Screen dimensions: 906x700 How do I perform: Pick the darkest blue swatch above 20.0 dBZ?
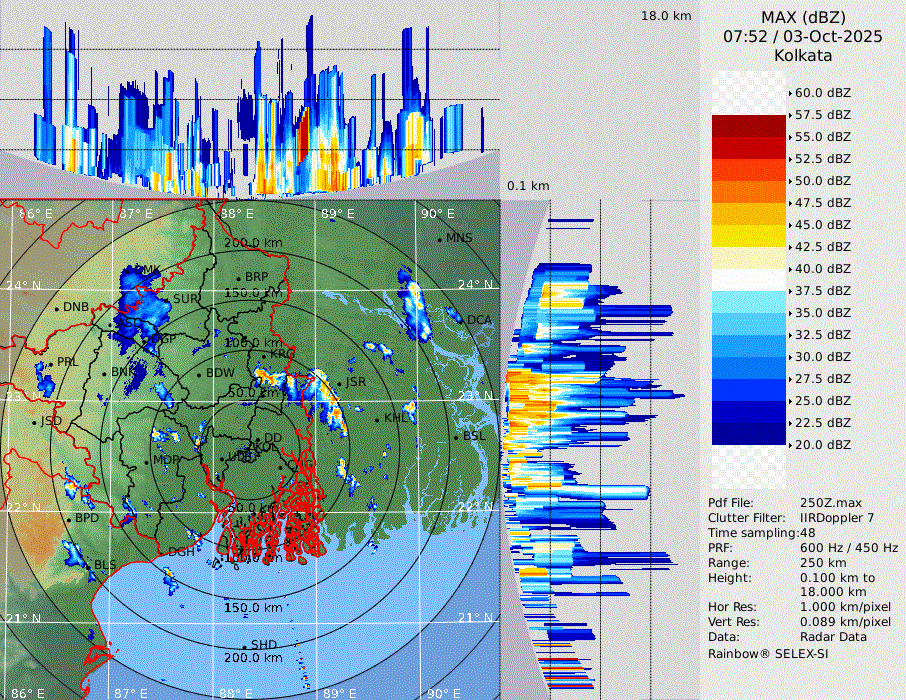pyautogui.click(x=749, y=433)
